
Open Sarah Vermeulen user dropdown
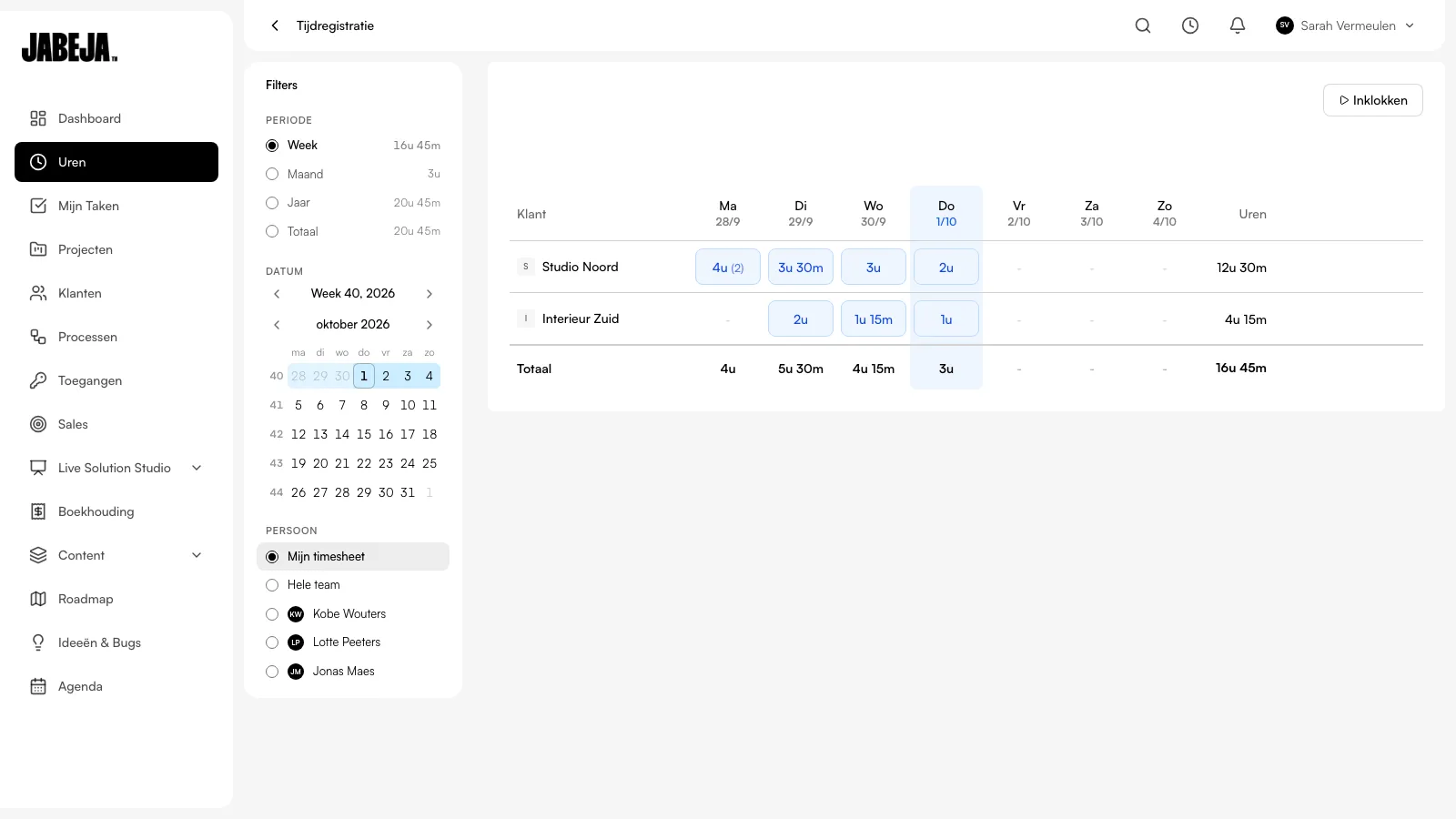pyautogui.click(x=1345, y=25)
